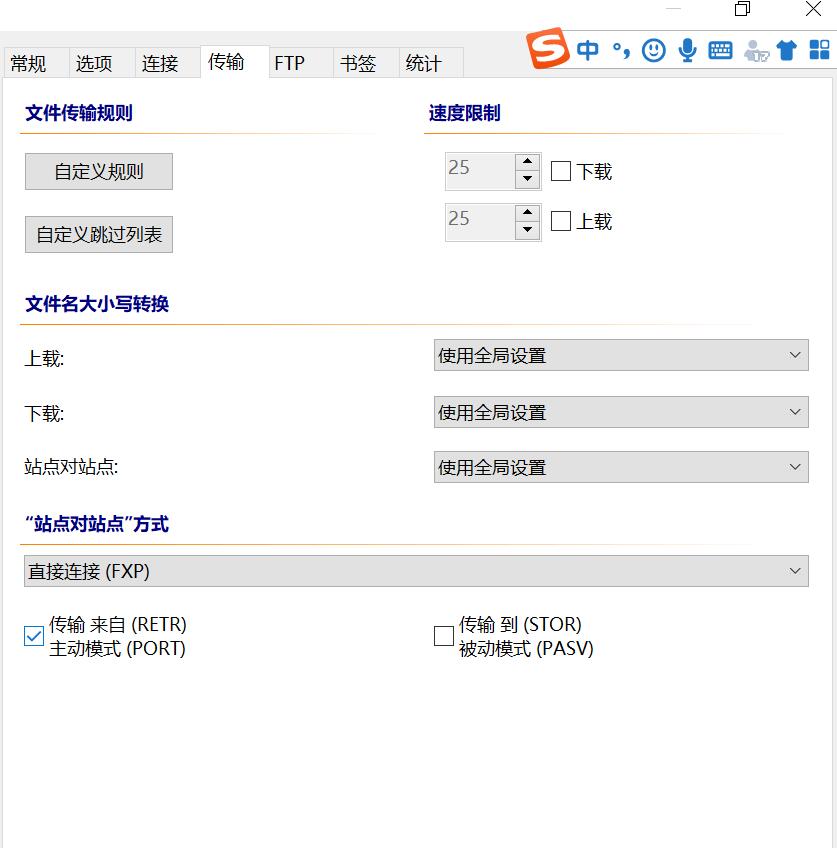Enable the 下载 speed limit checkbox
837x848 pixels.
pos(561,171)
